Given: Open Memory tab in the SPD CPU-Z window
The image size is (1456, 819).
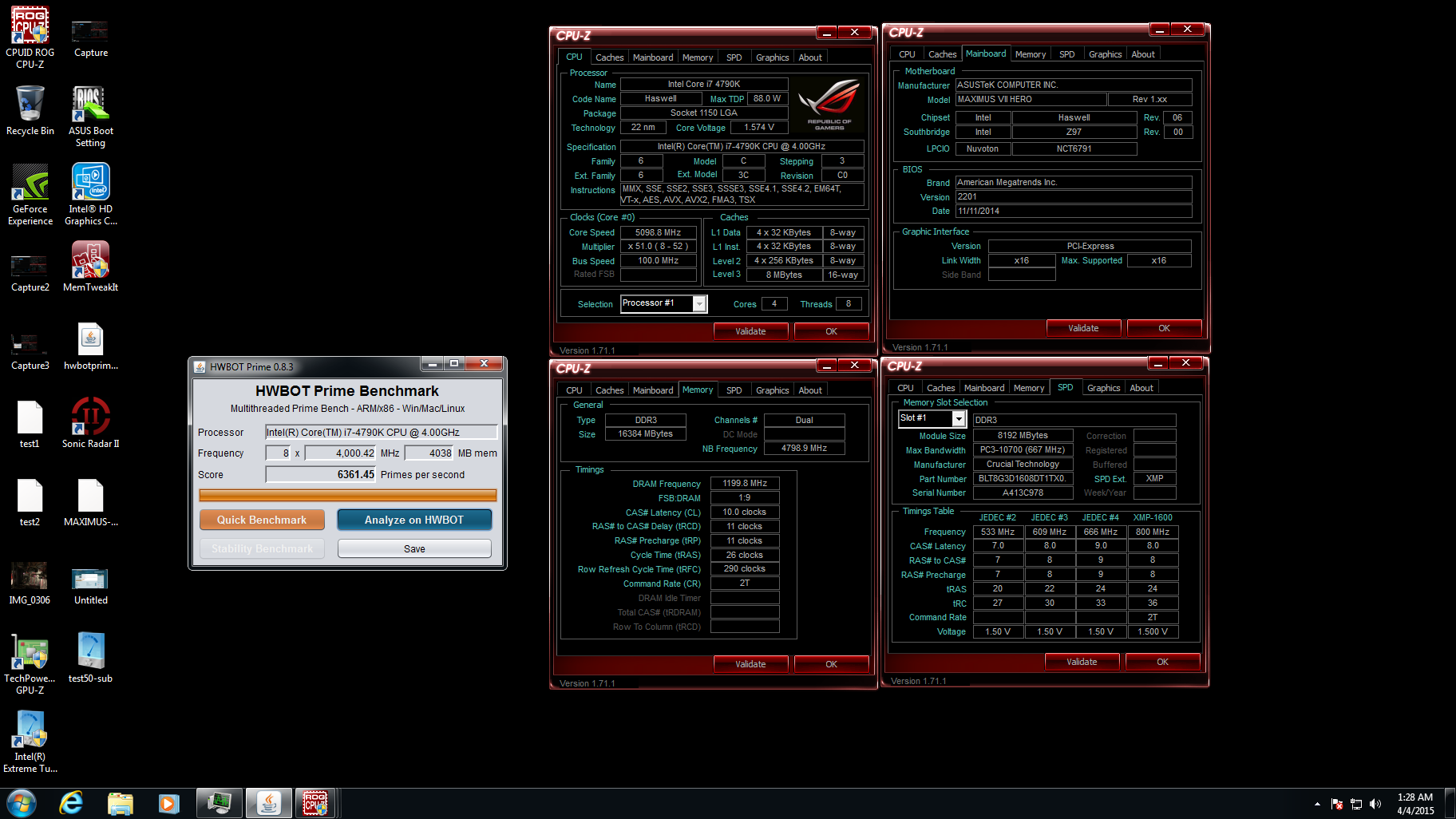Looking at the screenshot, I should click(x=1029, y=388).
